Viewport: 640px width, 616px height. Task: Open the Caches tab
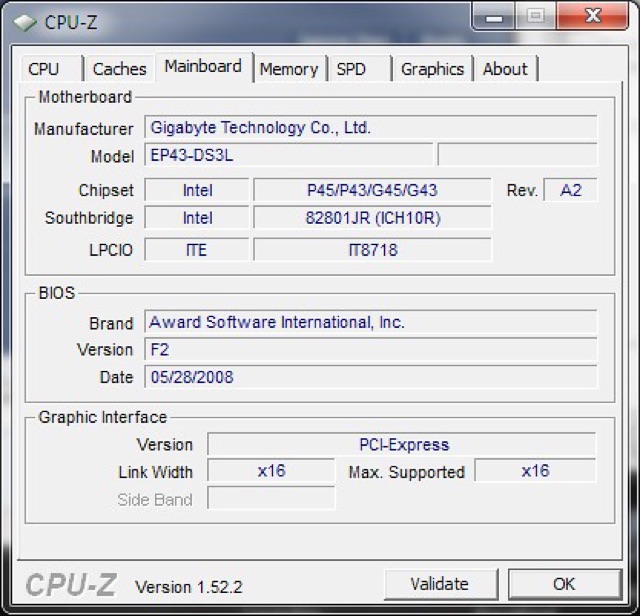pos(119,69)
